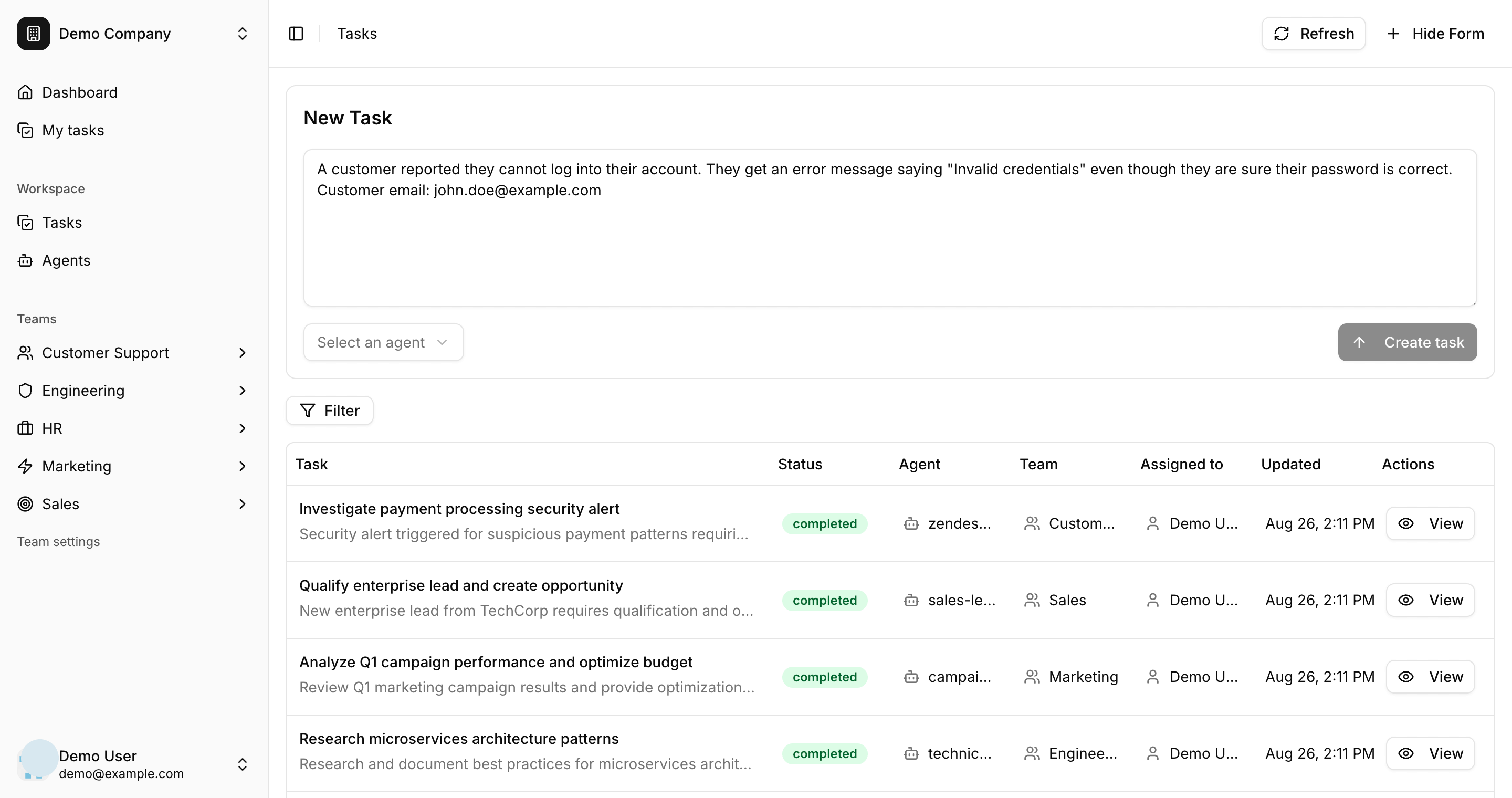View the payment processing security alert task

tap(1430, 523)
